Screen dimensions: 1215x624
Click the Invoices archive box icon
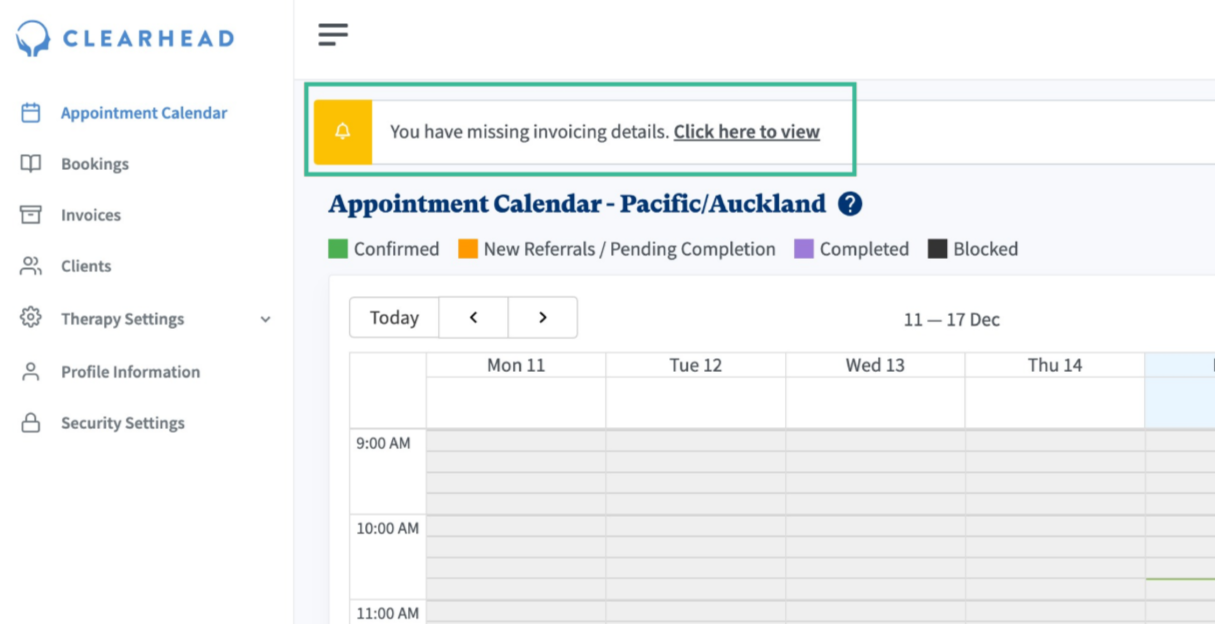31,215
